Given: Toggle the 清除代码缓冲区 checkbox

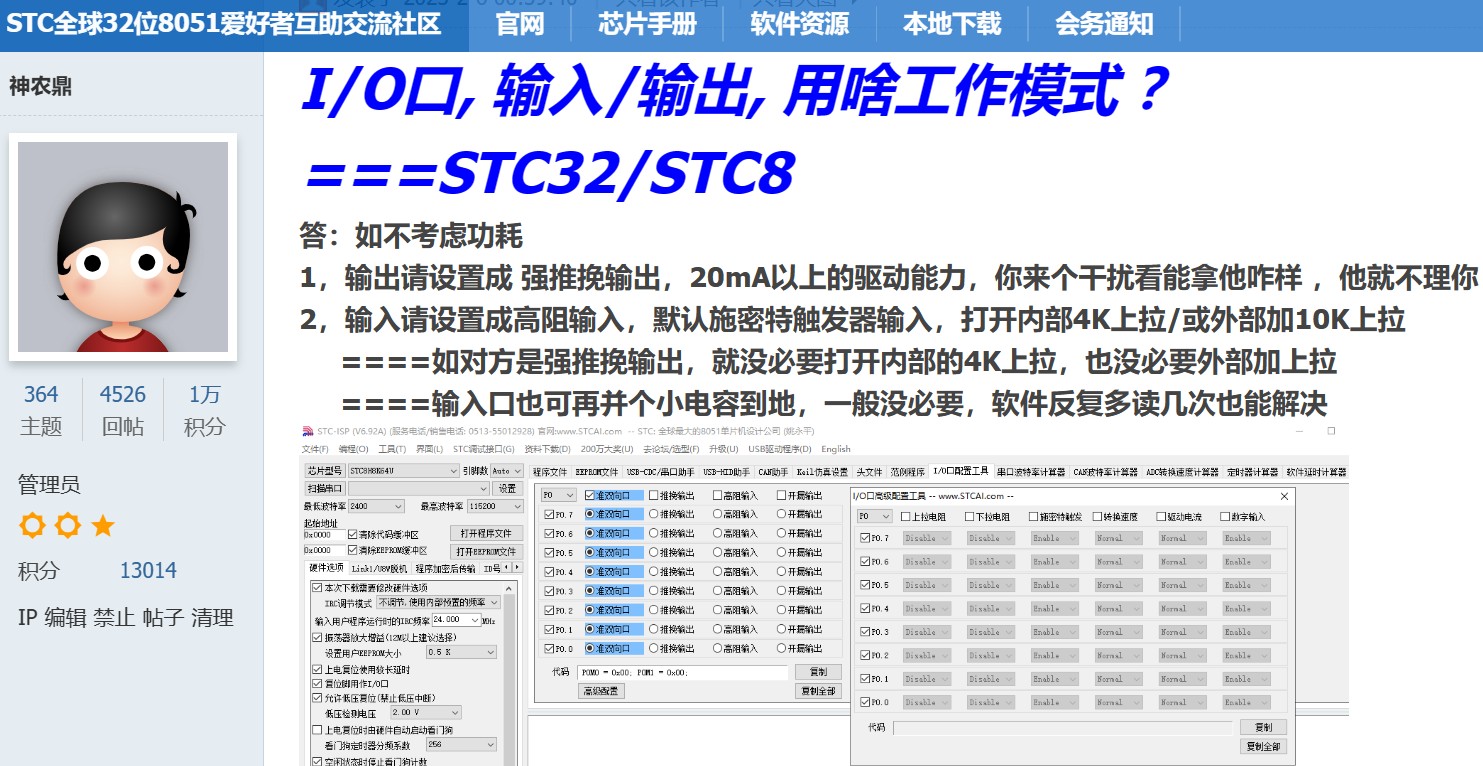Looking at the screenshot, I should pyautogui.click(x=352, y=535).
